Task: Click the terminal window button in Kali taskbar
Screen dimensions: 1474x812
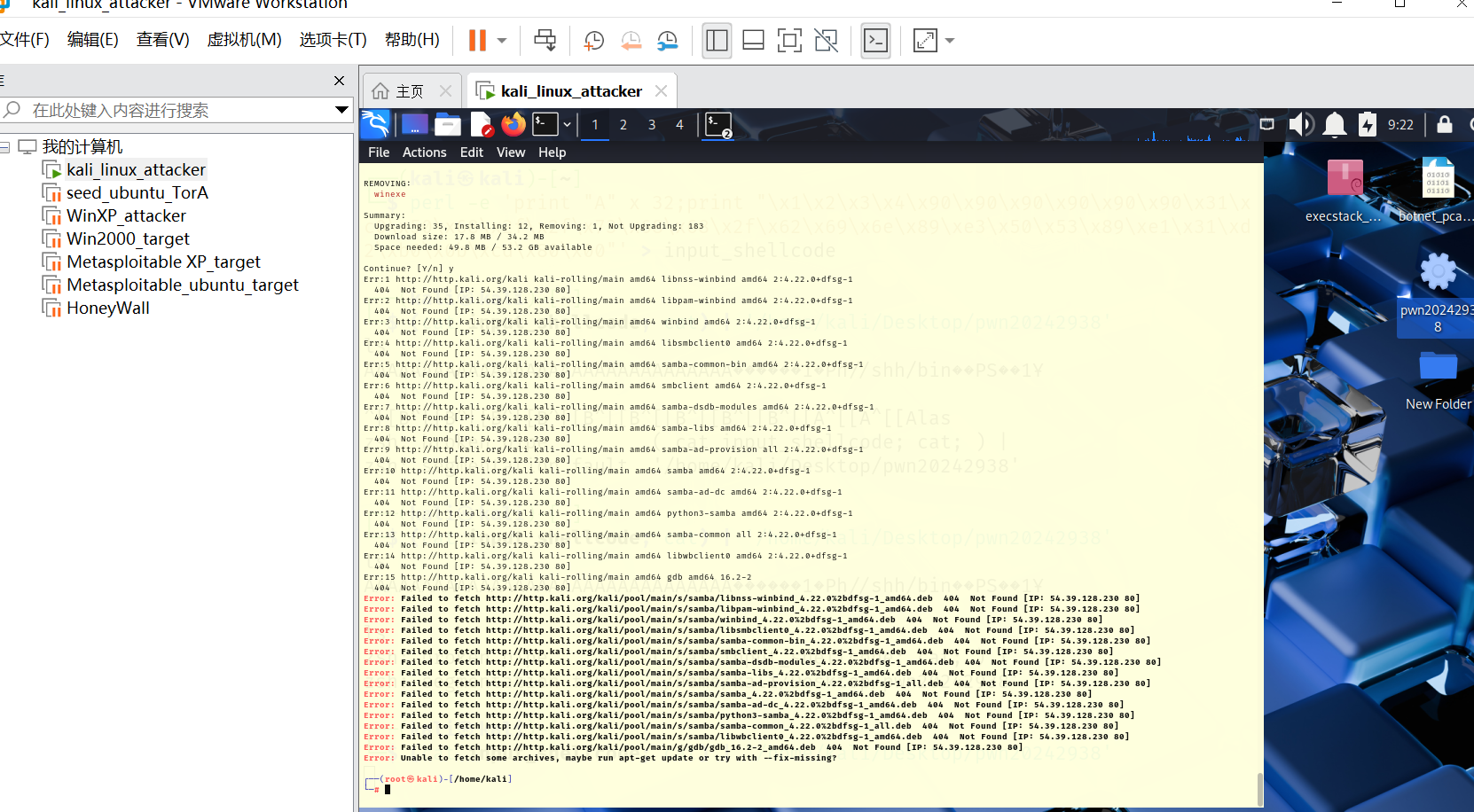Action: (718, 125)
